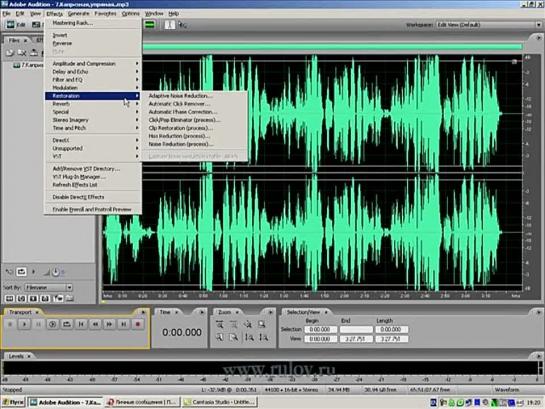Click Zoom Out Vertically icon
The width and height of the screenshot is (545, 409).
tap(263, 337)
